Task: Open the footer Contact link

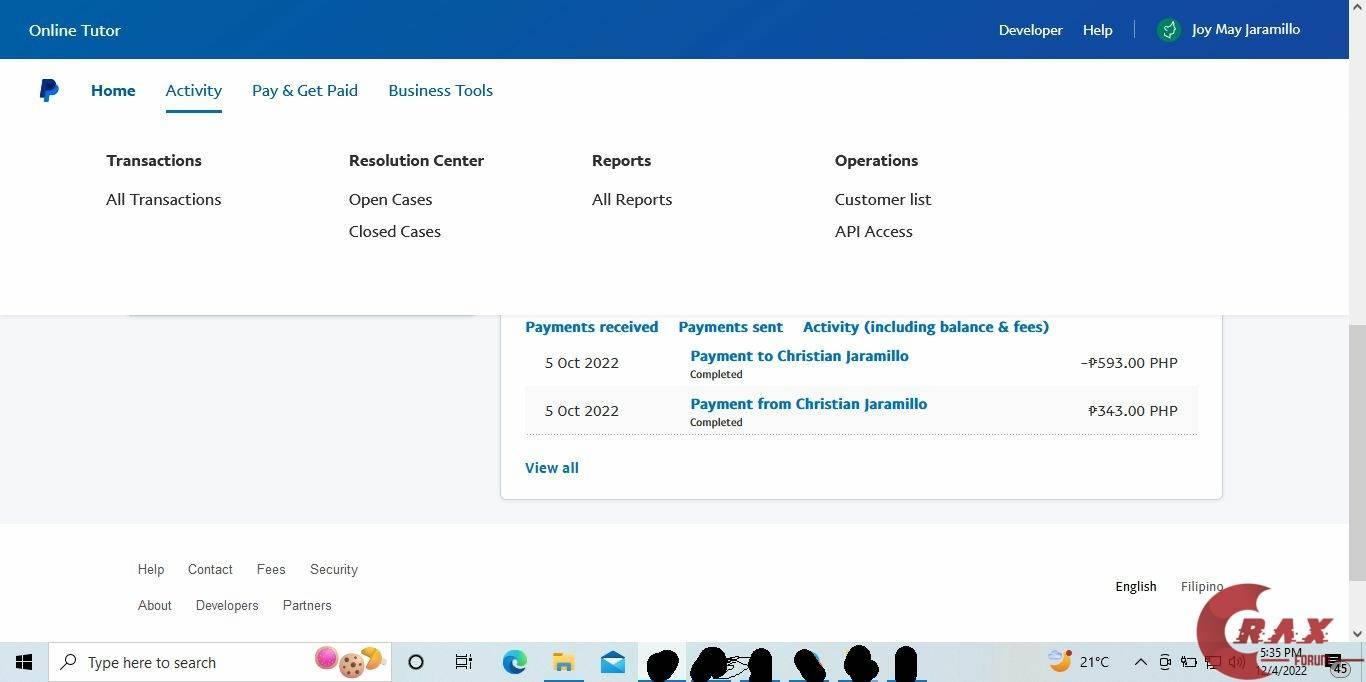Action: [210, 569]
